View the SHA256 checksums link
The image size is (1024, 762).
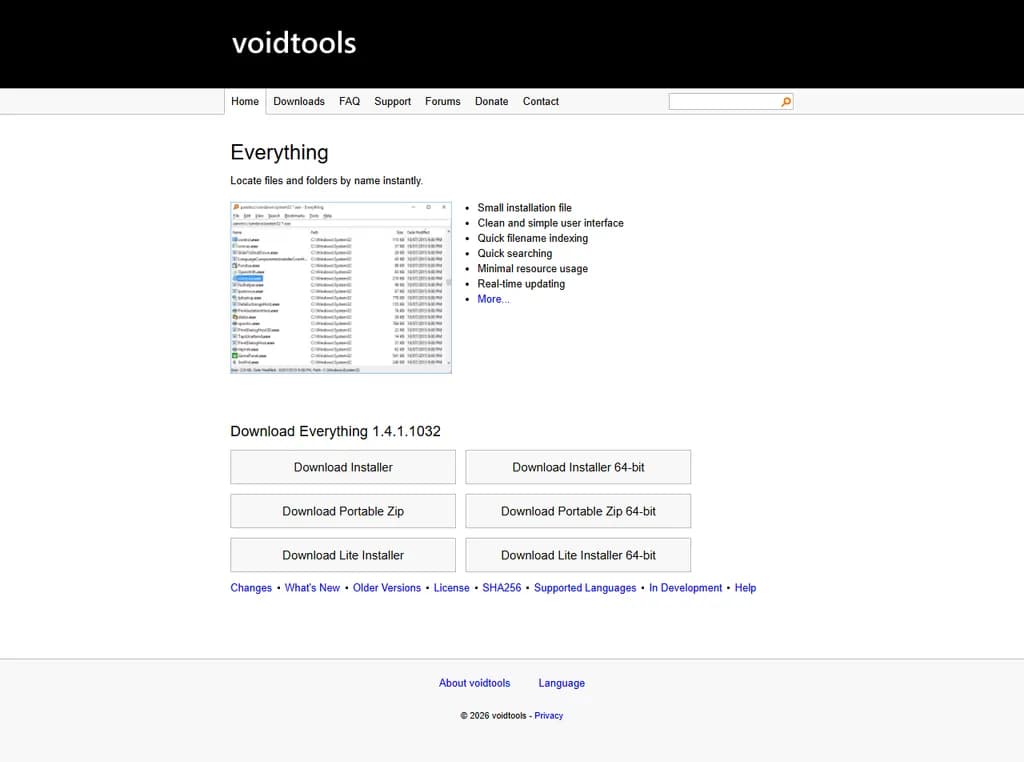click(502, 588)
